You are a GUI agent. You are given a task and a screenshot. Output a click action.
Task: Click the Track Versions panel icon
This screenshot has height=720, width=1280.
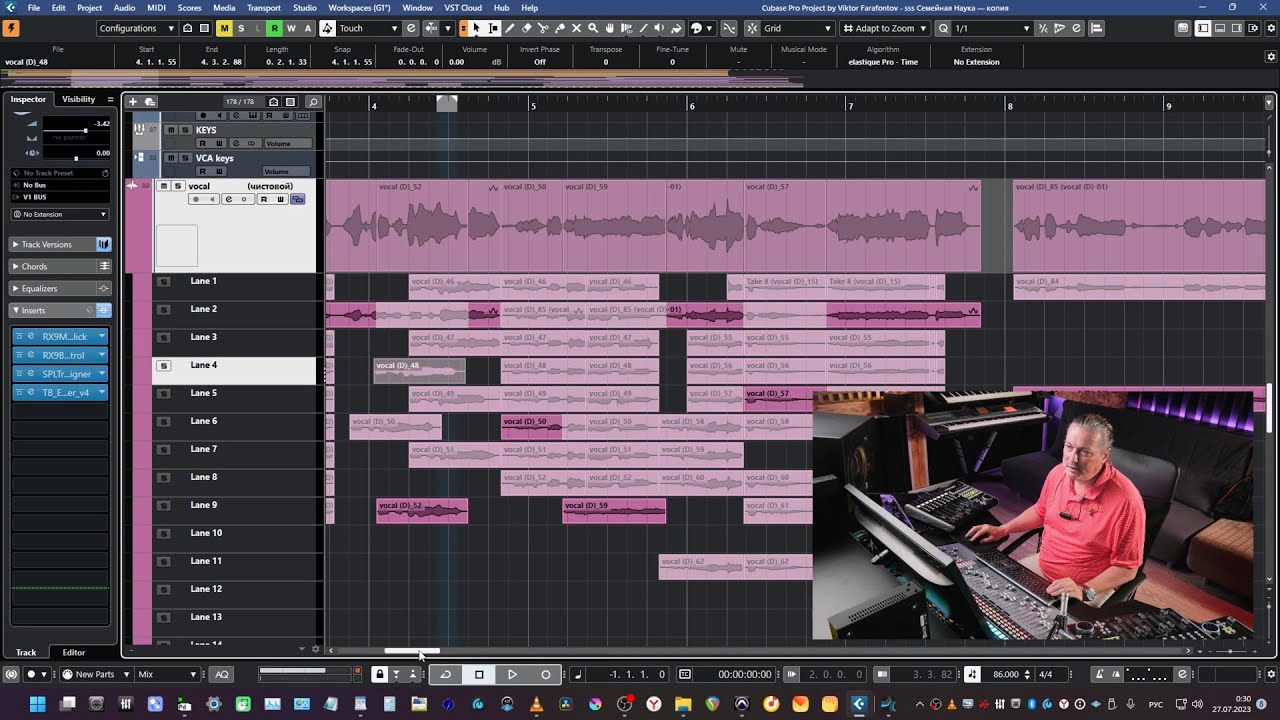(103, 244)
